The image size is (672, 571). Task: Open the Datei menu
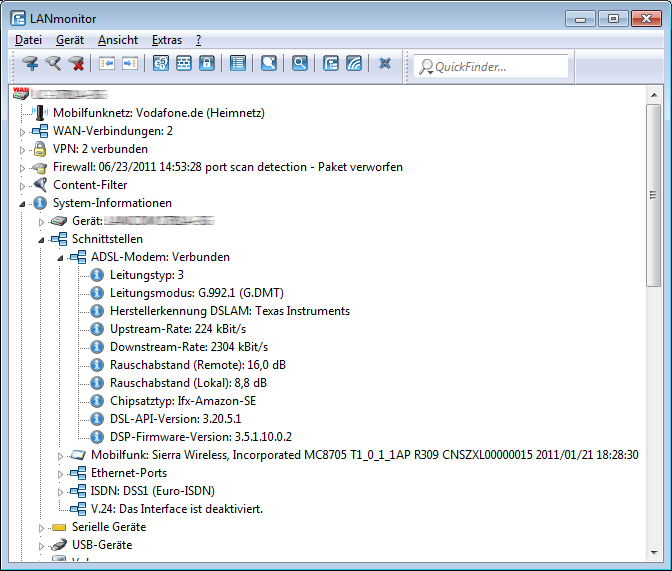pos(28,40)
